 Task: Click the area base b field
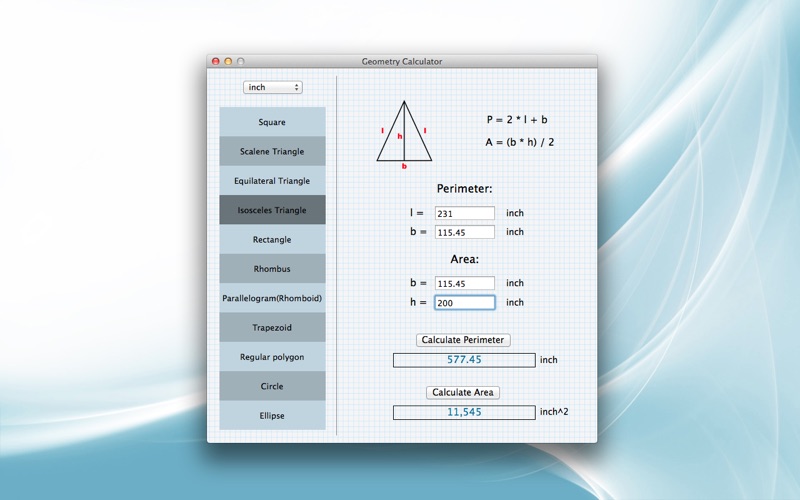(464, 283)
